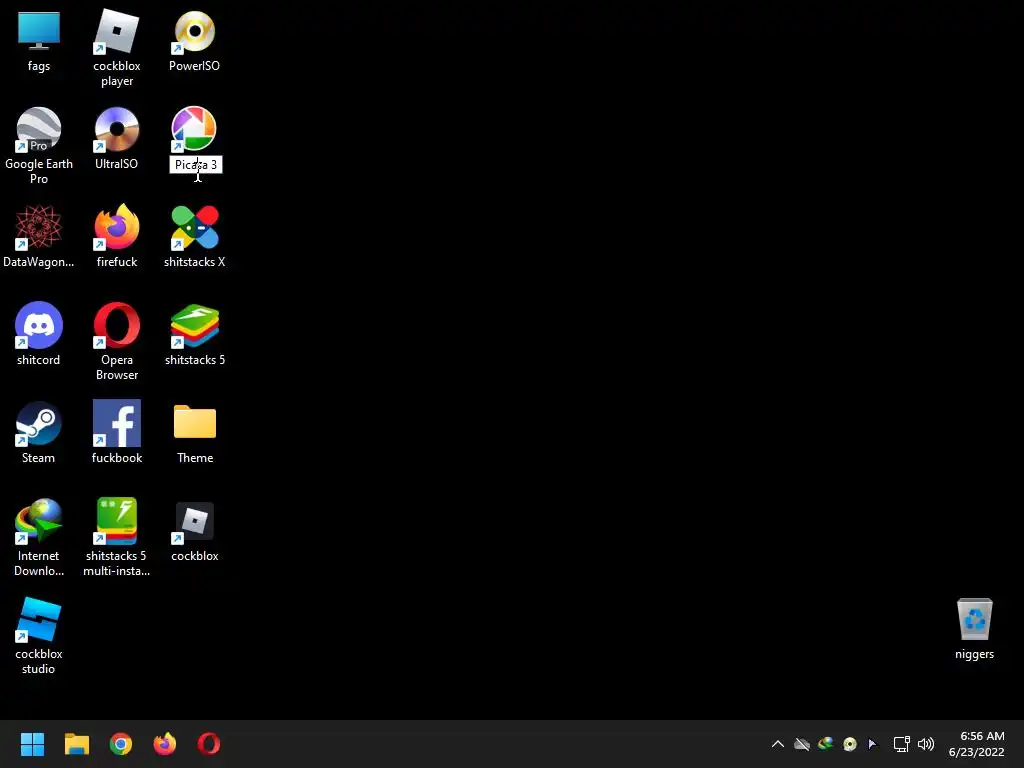
Task: Open the Windows Start menu
Action: point(32,744)
